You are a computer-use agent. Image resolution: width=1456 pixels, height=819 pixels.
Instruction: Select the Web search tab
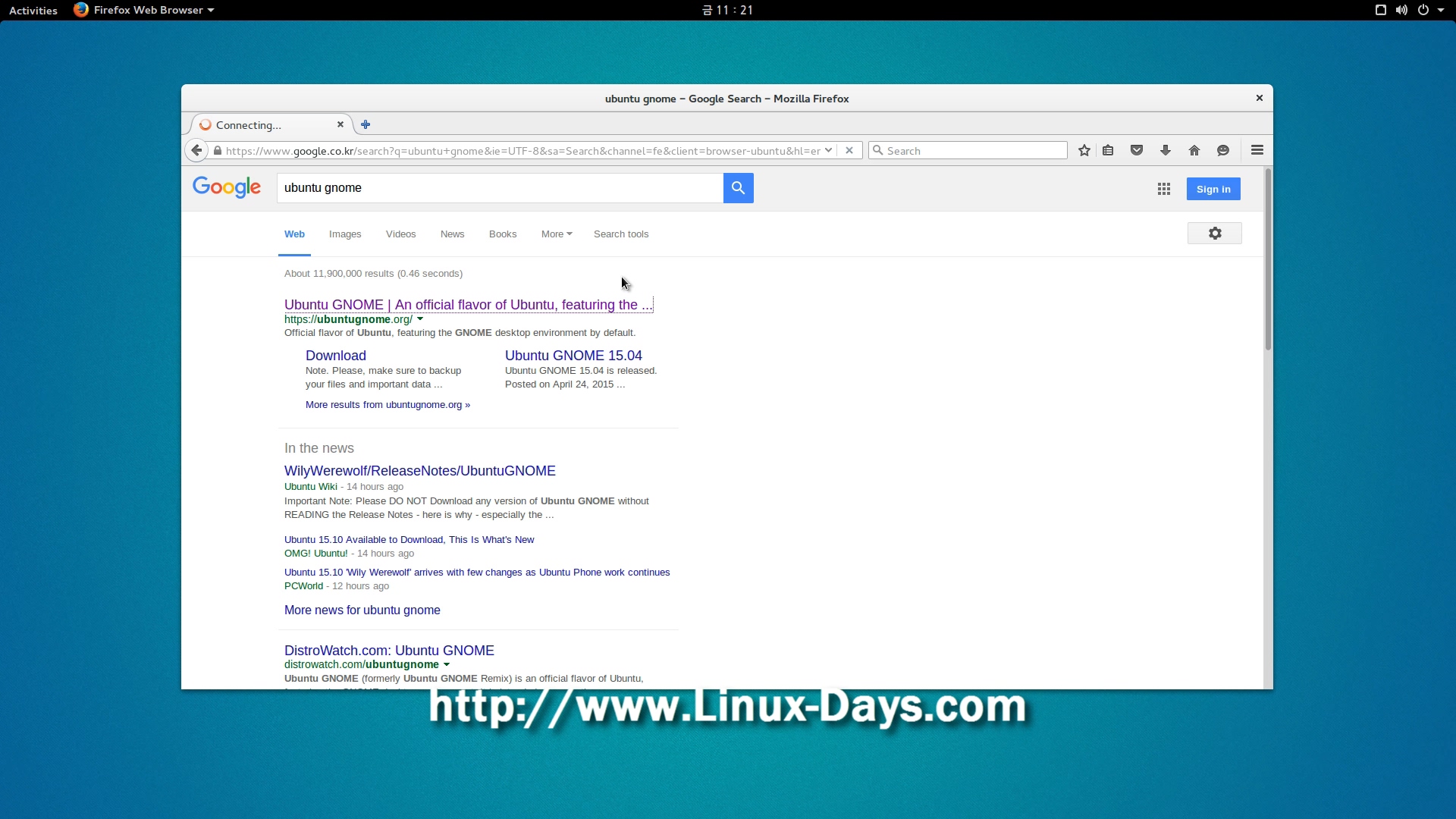pos(294,234)
